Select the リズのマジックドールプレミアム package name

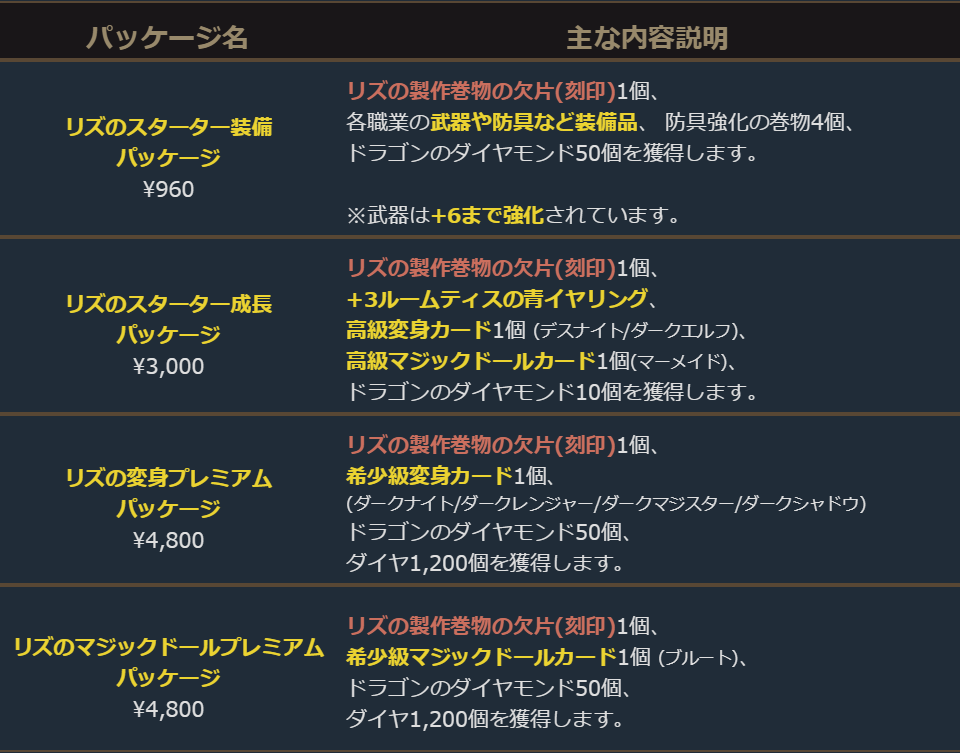[168, 647]
